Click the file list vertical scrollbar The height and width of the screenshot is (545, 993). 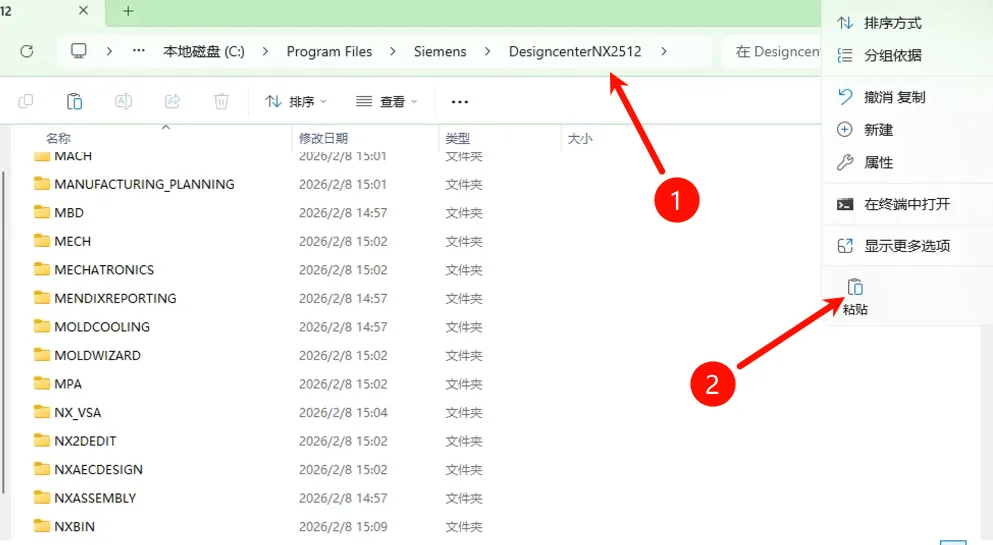3,332
